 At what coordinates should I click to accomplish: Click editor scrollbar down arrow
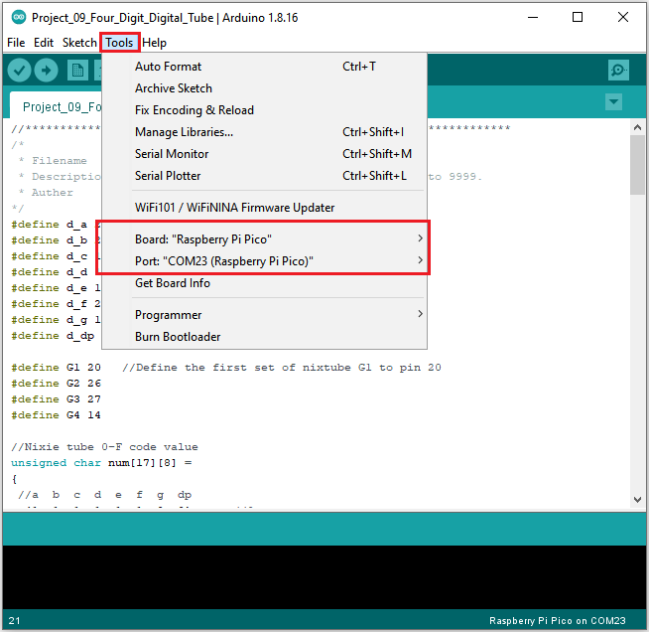(x=637, y=500)
